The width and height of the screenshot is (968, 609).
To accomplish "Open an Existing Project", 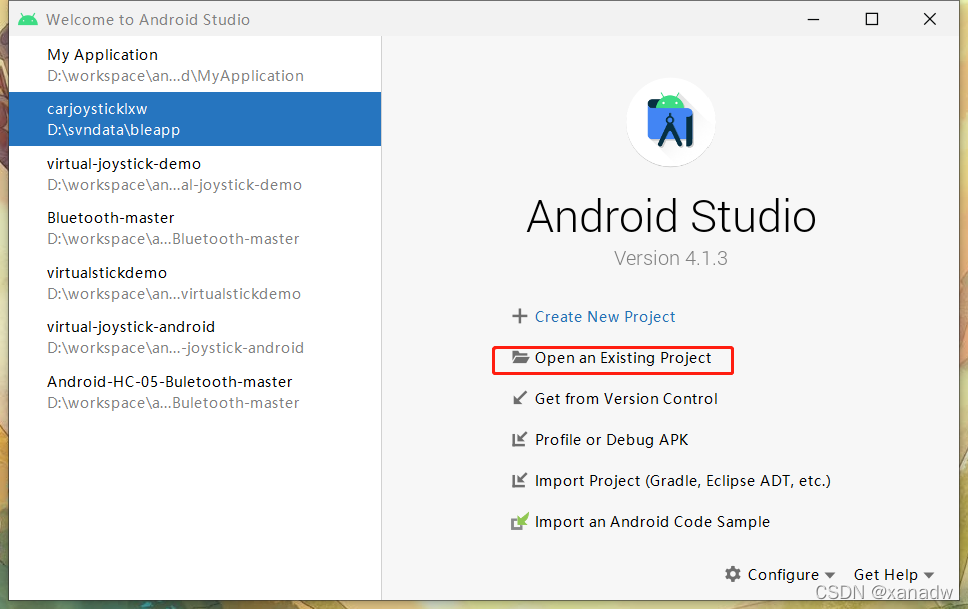I will coord(623,358).
